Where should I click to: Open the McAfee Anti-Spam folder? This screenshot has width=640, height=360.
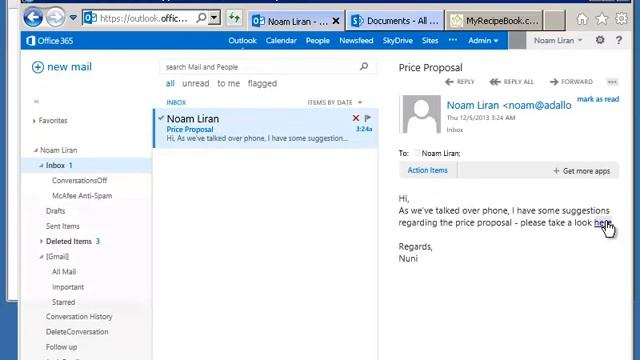click(82, 196)
